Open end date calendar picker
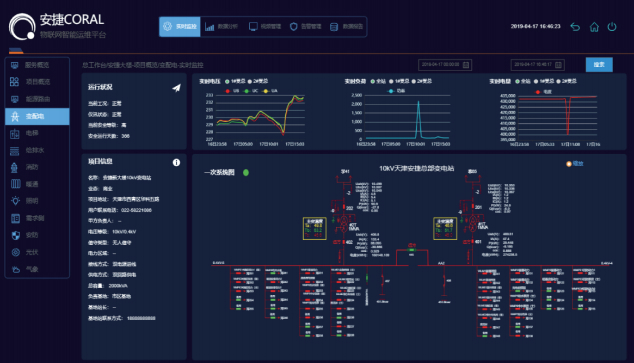This screenshot has width=634, height=363. (x=558, y=65)
